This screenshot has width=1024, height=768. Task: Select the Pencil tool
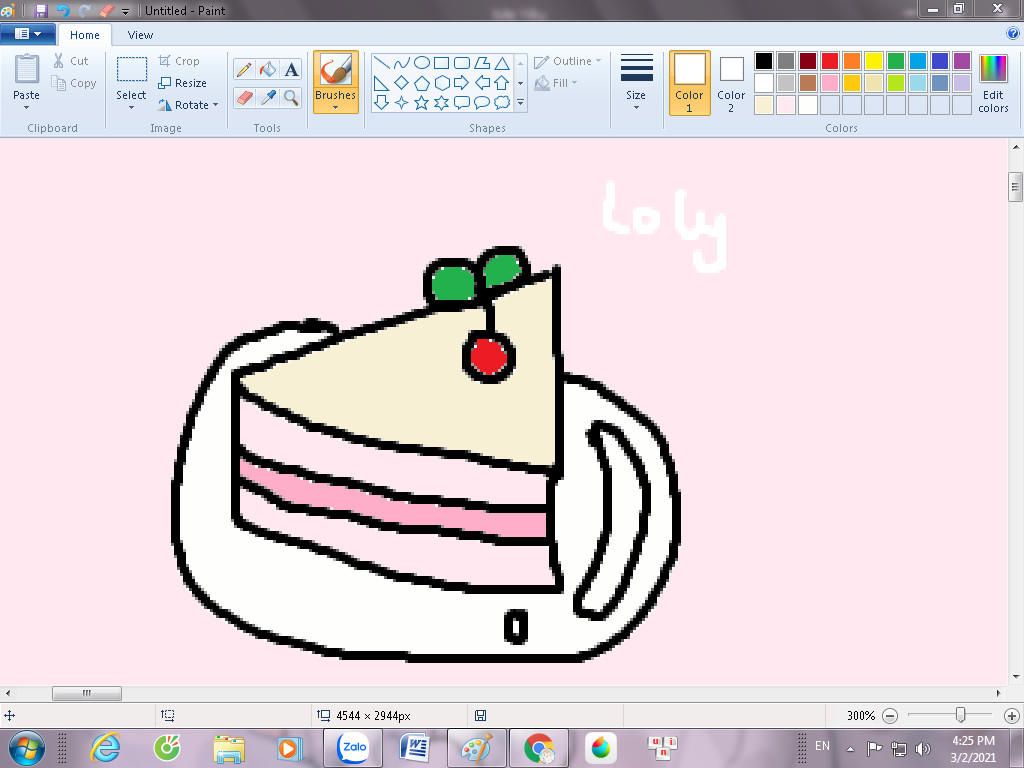(244, 69)
